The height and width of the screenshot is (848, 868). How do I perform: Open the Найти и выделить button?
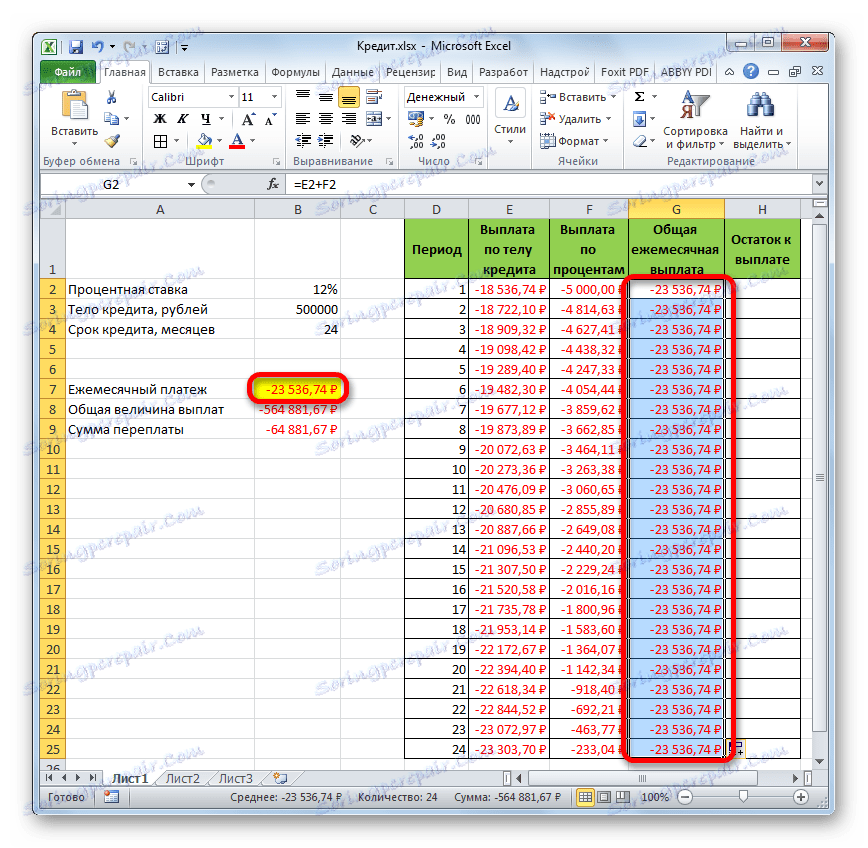(x=762, y=120)
